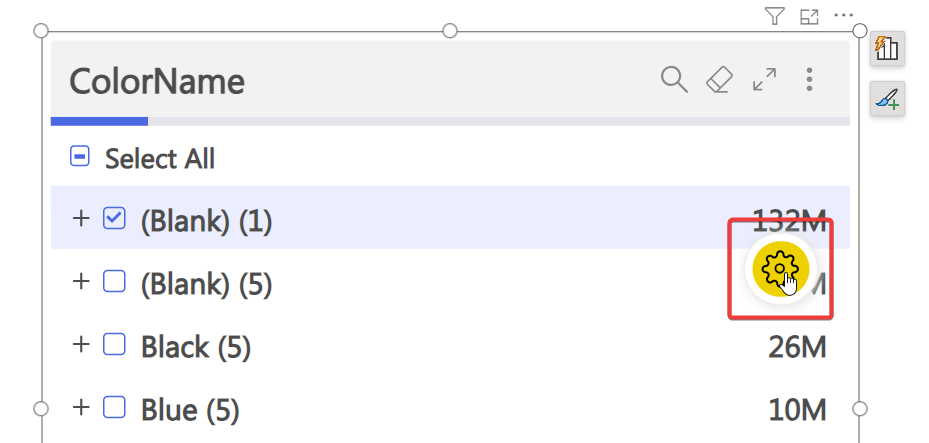Screen dimensions: 929x443
Task: Click the focus mode icon above visual
Action: [x=809, y=16]
